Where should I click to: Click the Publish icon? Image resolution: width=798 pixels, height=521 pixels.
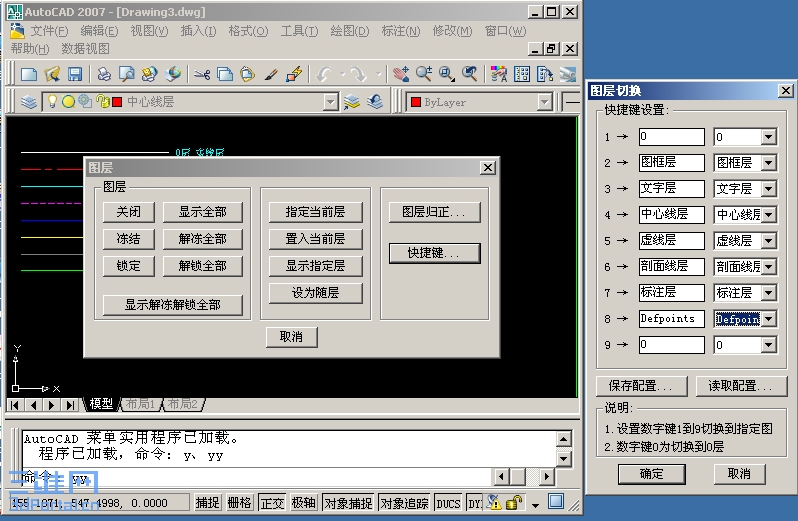click(150, 75)
